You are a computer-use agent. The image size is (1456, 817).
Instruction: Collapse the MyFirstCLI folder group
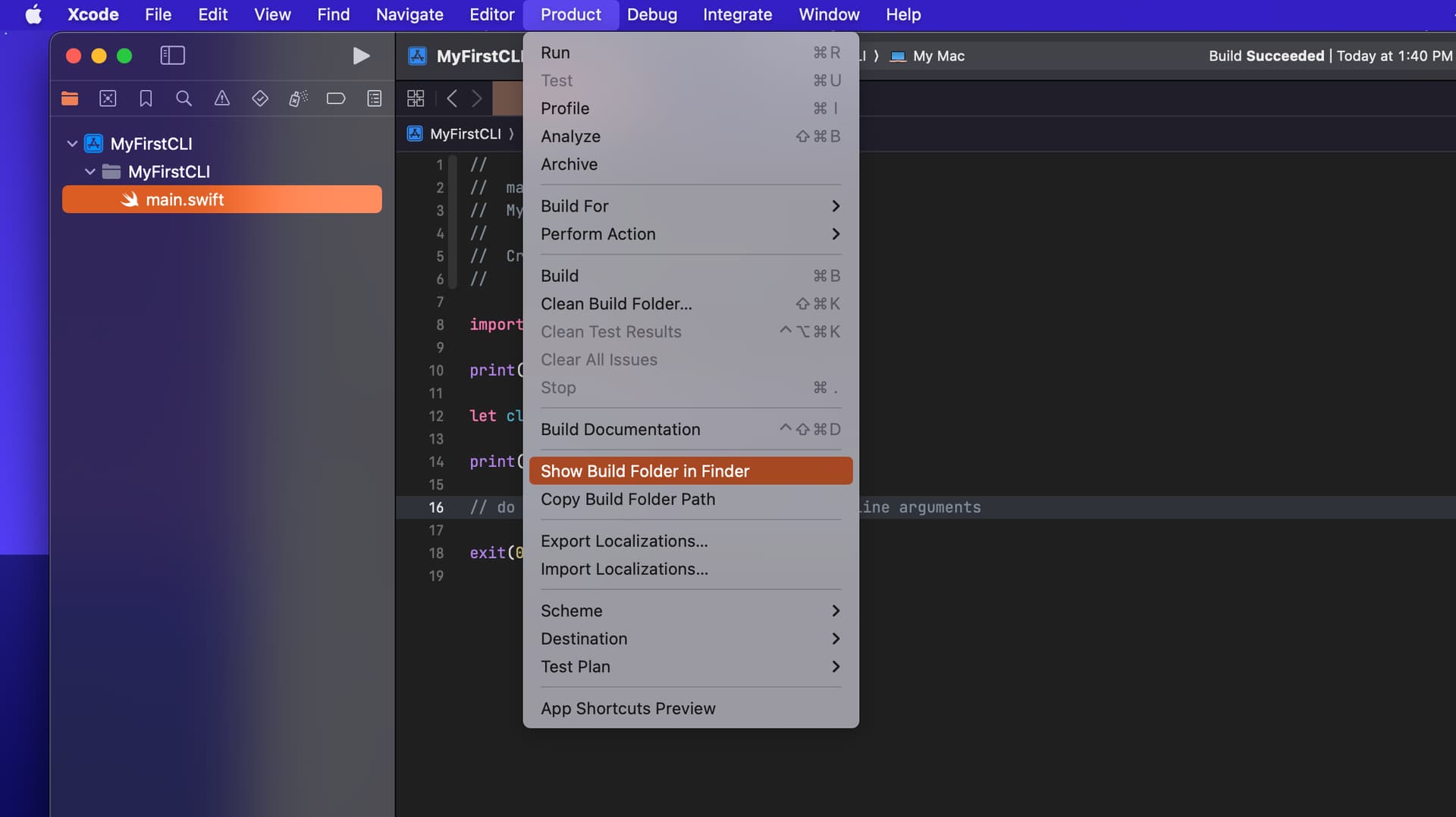(x=90, y=171)
